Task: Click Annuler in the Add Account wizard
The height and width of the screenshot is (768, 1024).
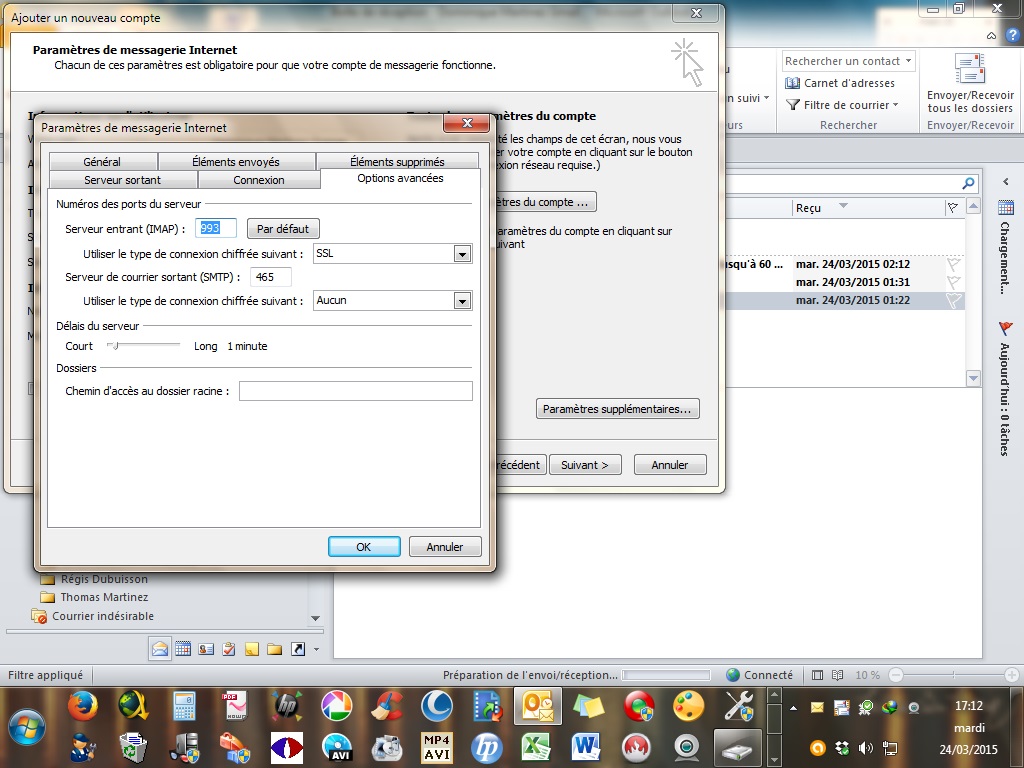Action: tap(669, 464)
